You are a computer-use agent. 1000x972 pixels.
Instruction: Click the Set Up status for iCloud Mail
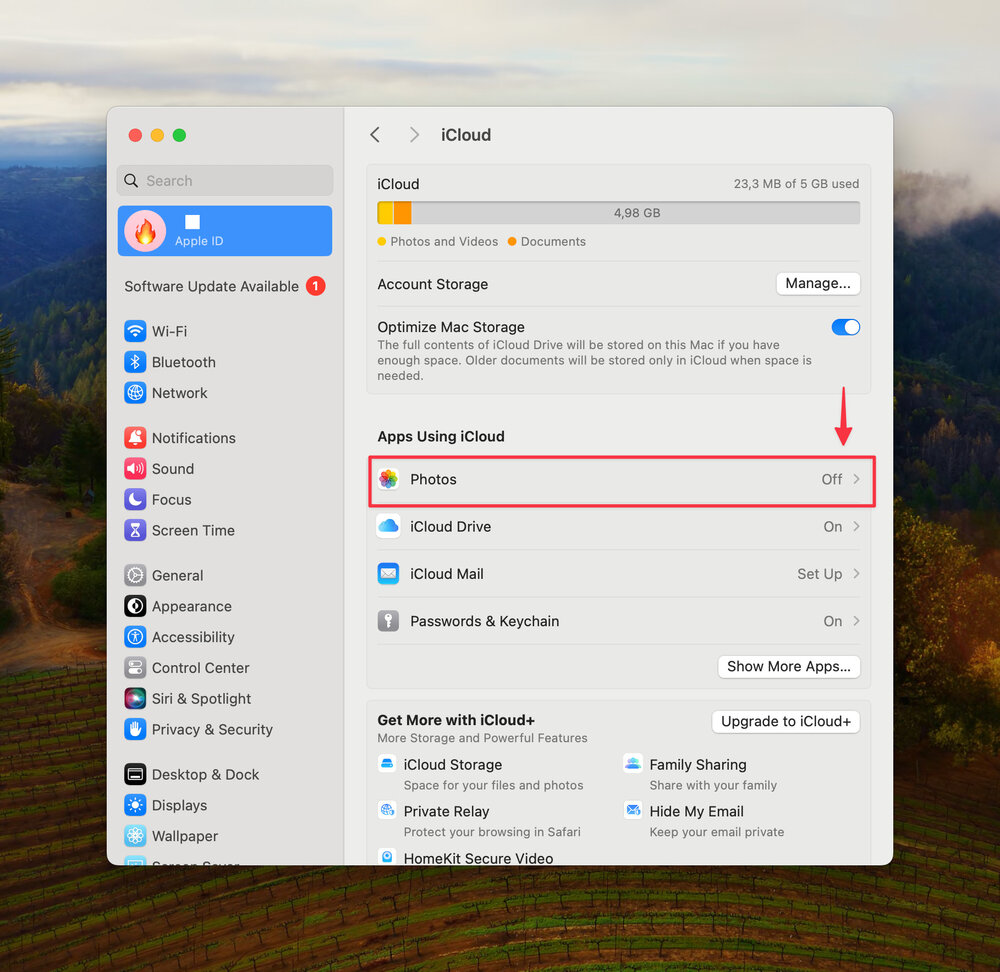[x=820, y=574]
